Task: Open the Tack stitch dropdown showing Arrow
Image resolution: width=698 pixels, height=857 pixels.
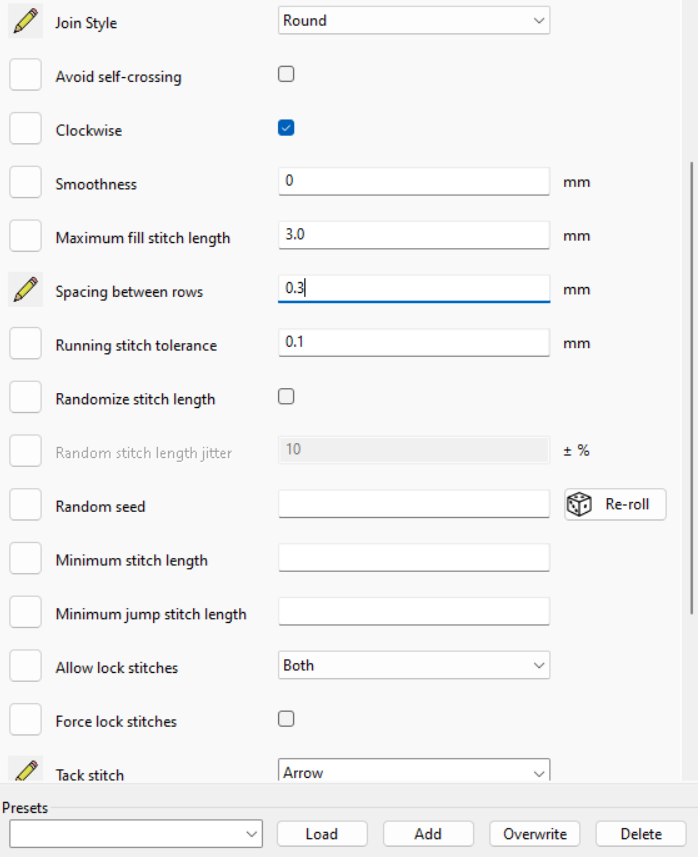Action: click(414, 770)
